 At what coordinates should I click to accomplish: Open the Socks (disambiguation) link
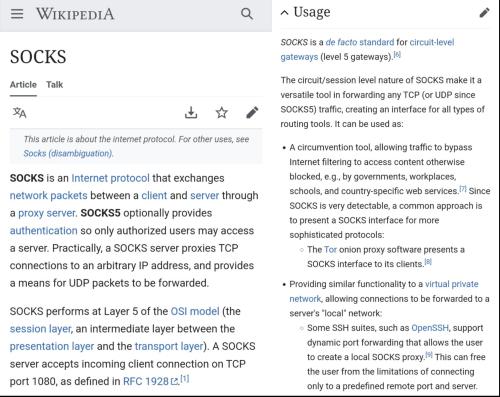pyautogui.click(x=68, y=153)
